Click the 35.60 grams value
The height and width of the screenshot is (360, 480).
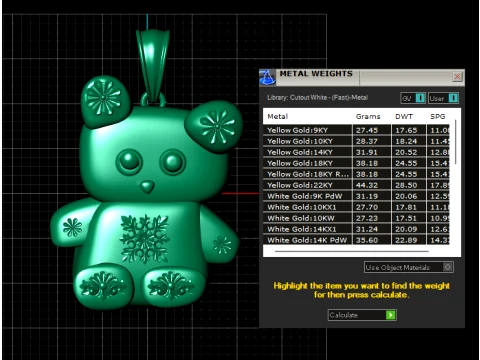[x=367, y=240]
